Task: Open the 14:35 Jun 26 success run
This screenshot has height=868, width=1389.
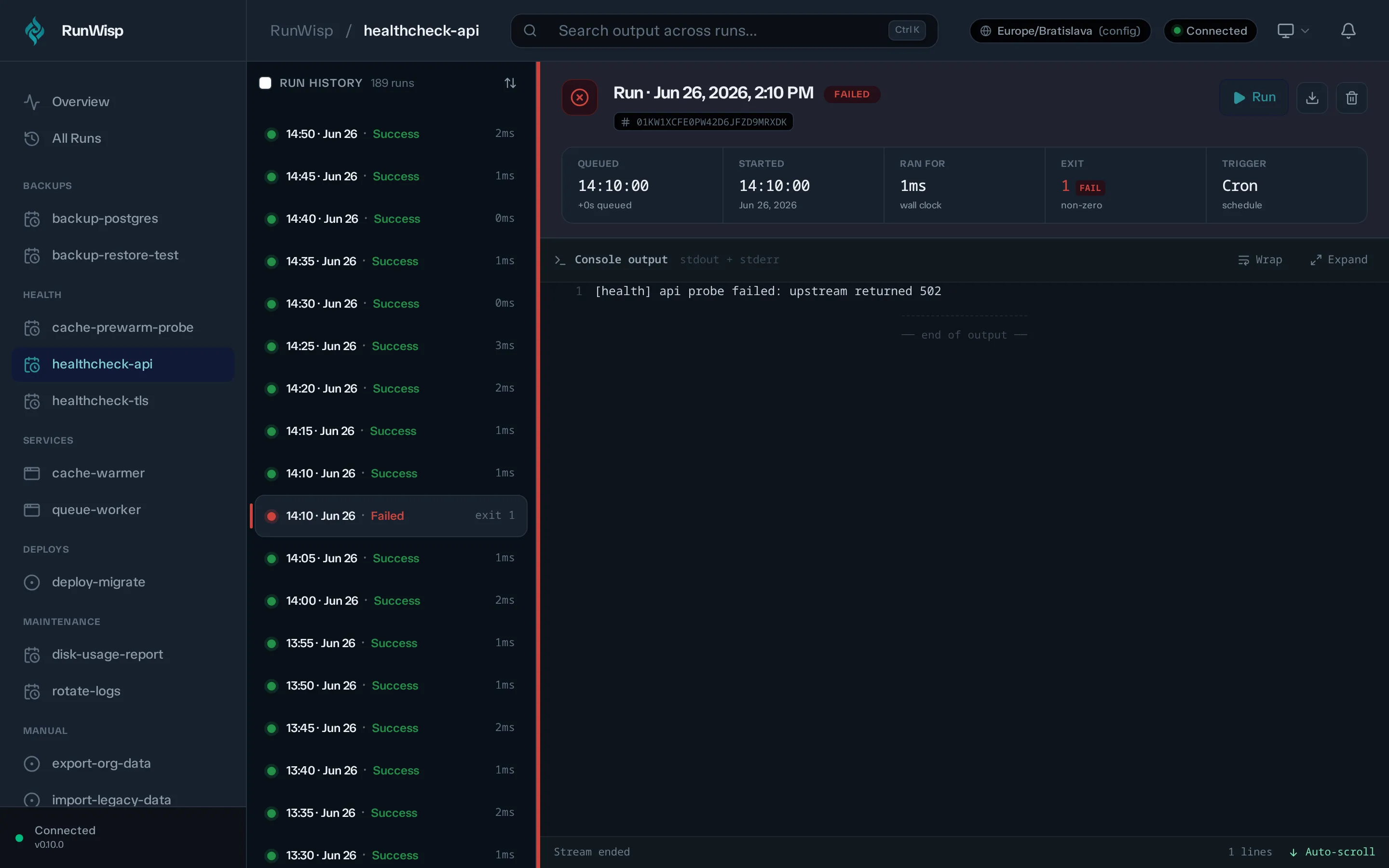Action: pos(390,261)
